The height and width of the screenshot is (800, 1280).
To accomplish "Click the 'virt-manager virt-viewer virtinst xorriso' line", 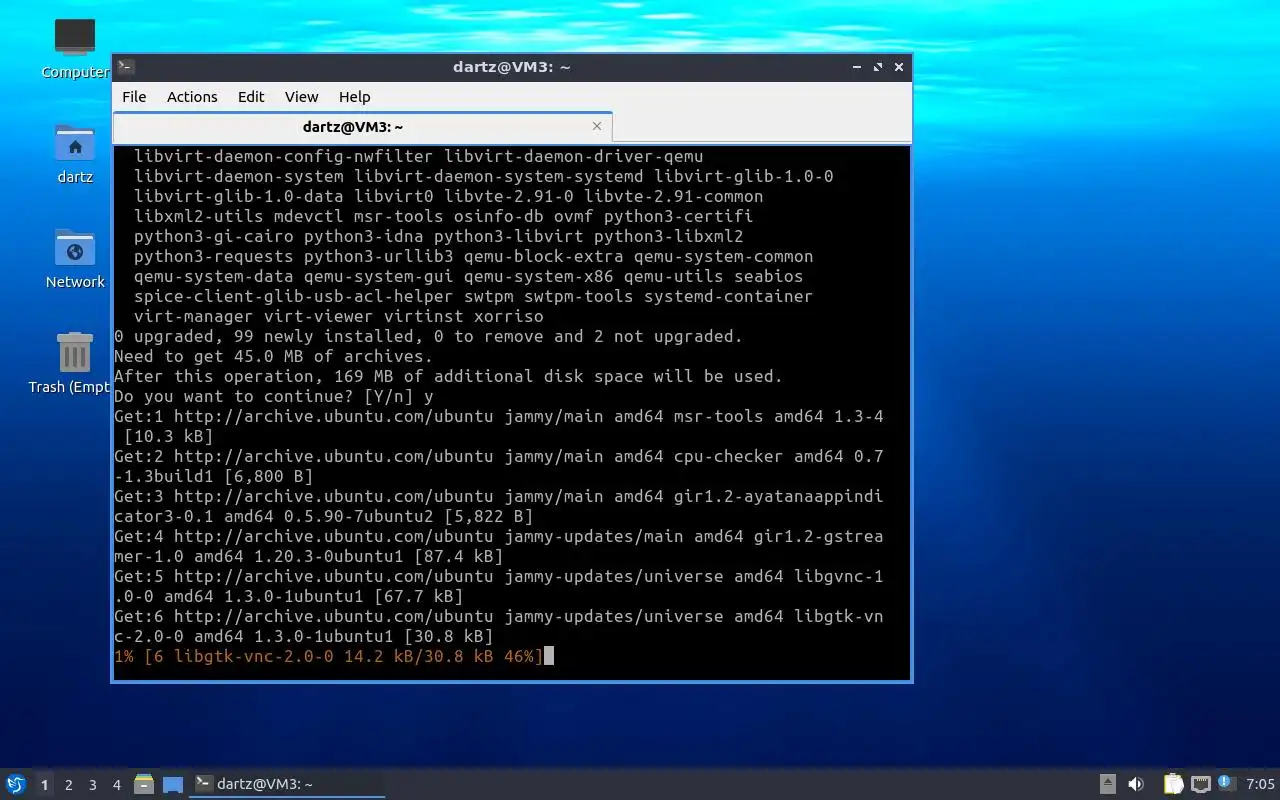I will point(339,316).
